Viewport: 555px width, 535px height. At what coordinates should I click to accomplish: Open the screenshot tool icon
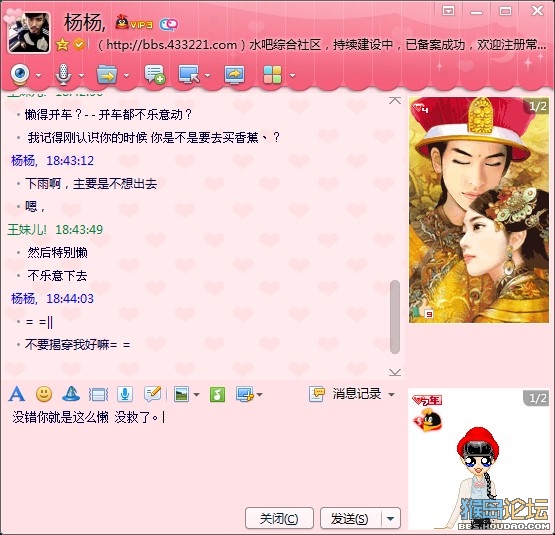pos(245,394)
